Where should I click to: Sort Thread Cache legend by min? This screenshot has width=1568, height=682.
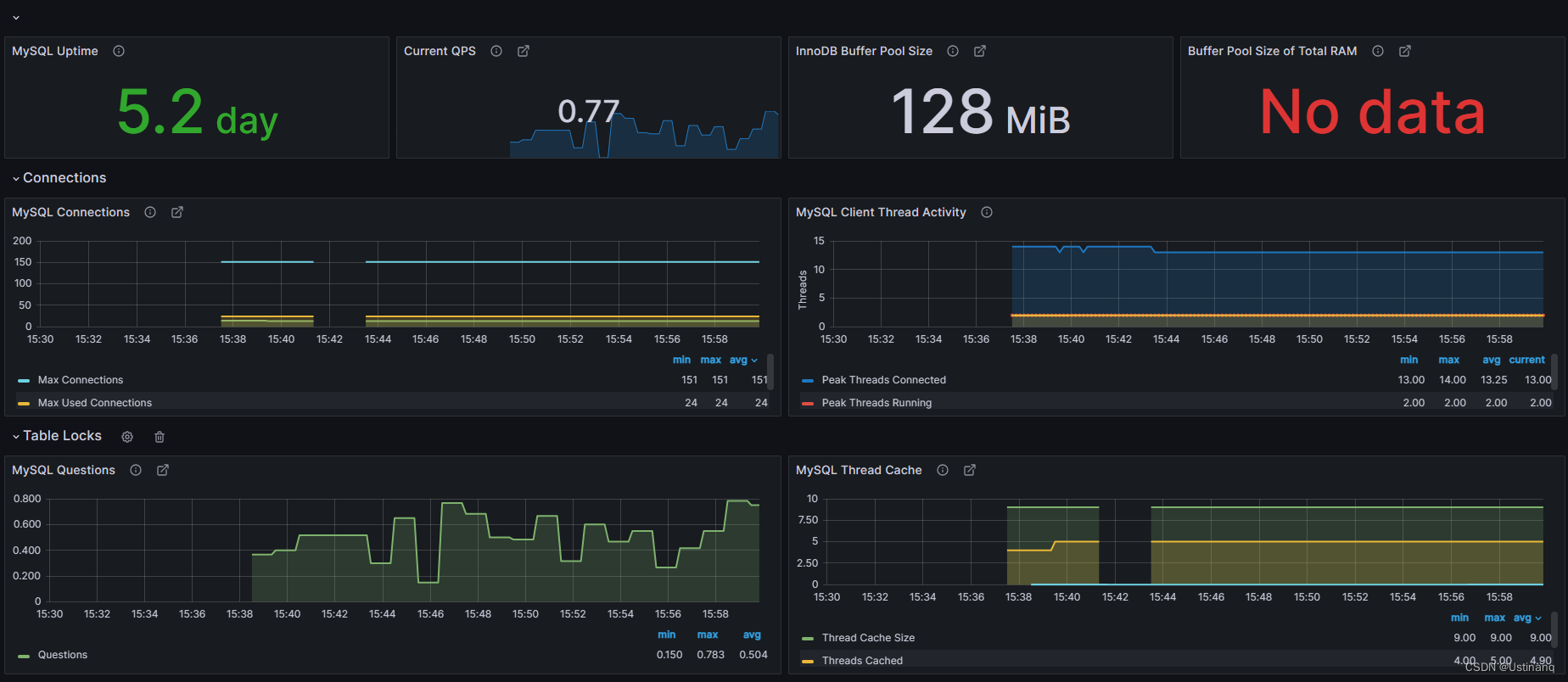click(x=1459, y=618)
